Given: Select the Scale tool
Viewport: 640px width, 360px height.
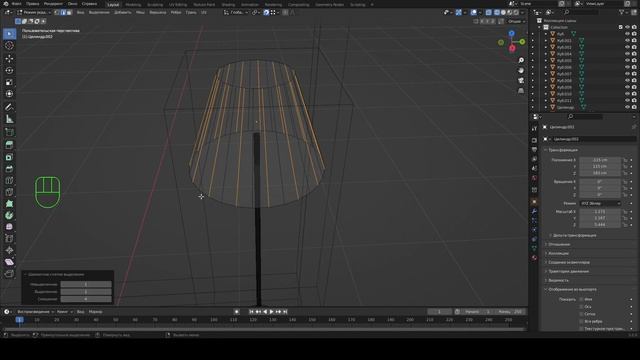Looking at the screenshot, I should point(9,82).
